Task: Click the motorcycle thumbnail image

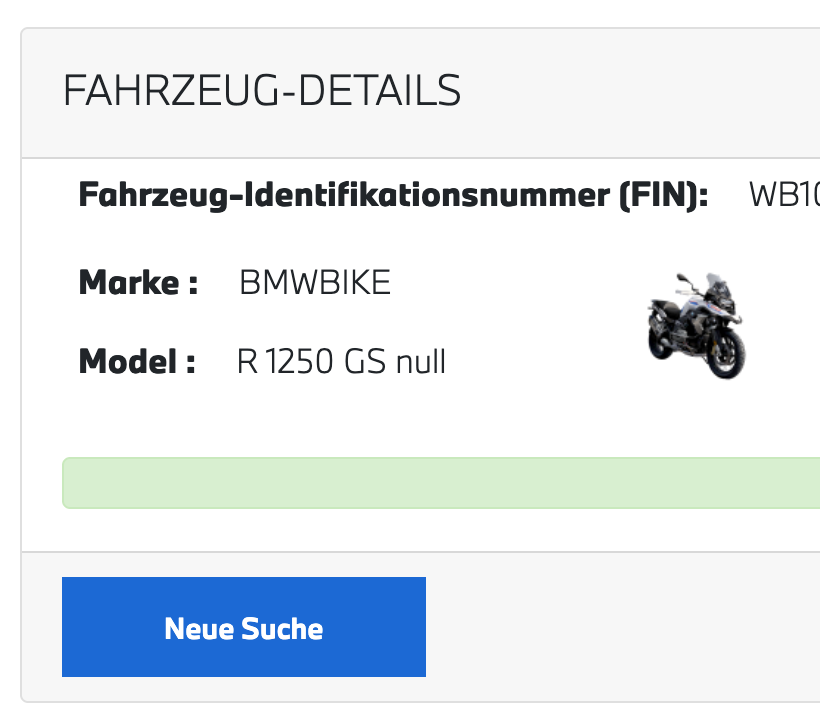Action: click(696, 324)
